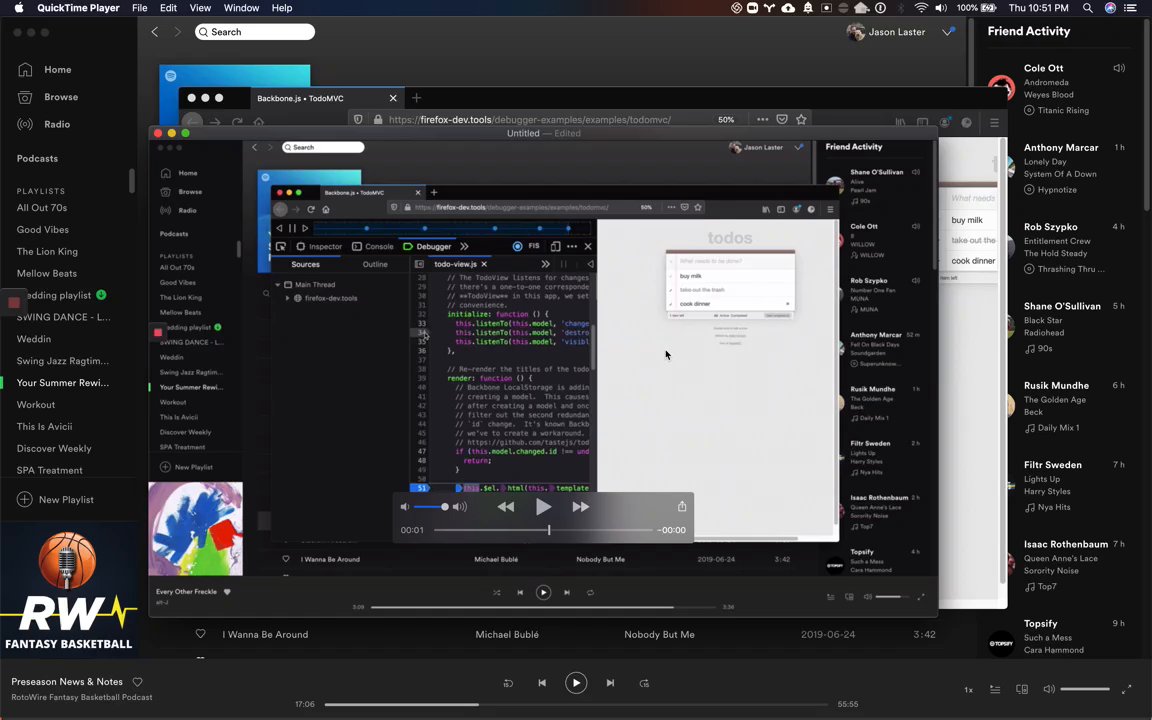This screenshot has width=1152, height=720.
Task: Click responsive design mode icon in recorded DevTools
Action: coord(555,246)
